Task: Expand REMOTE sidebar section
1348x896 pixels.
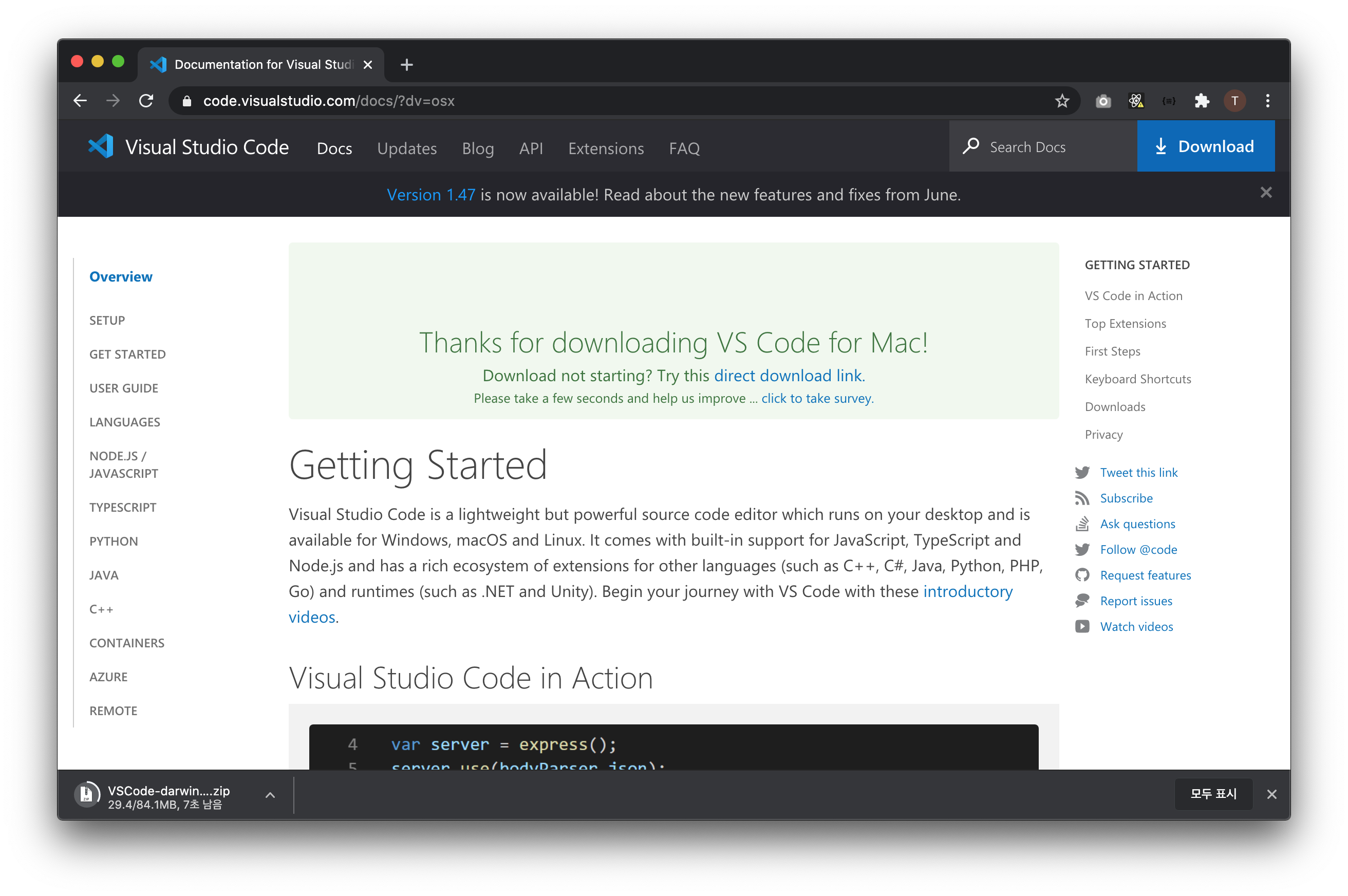Action: click(x=113, y=711)
